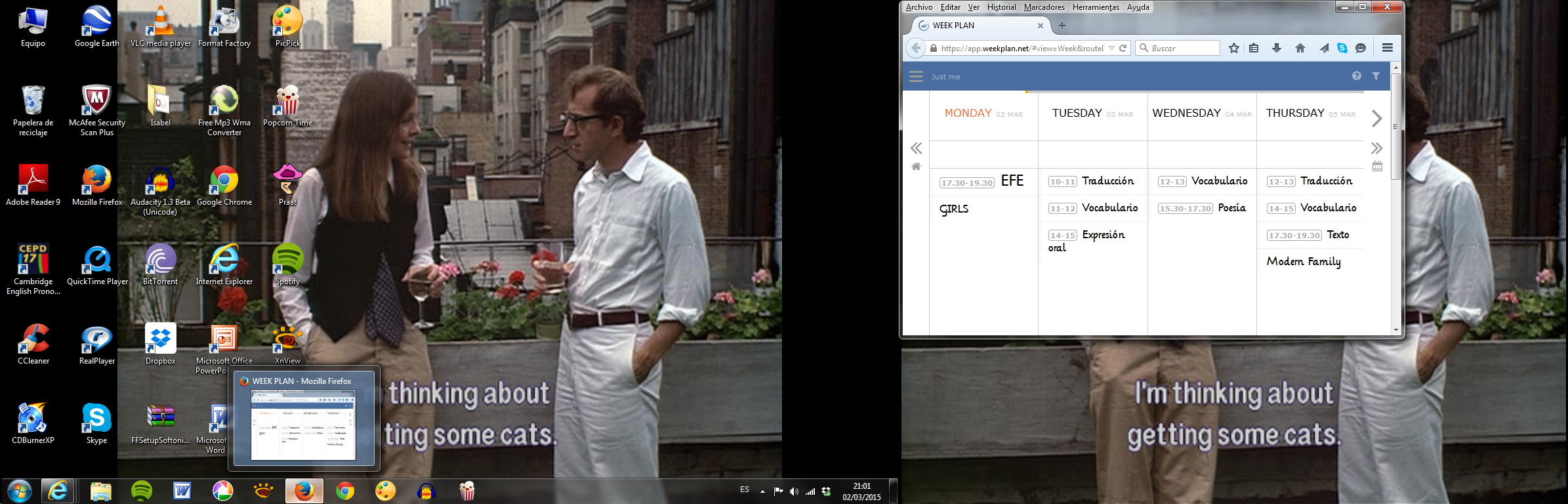Open the WeekPlan hamburger sidebar menu
The image size is (1568, 504).
point(916,76)
